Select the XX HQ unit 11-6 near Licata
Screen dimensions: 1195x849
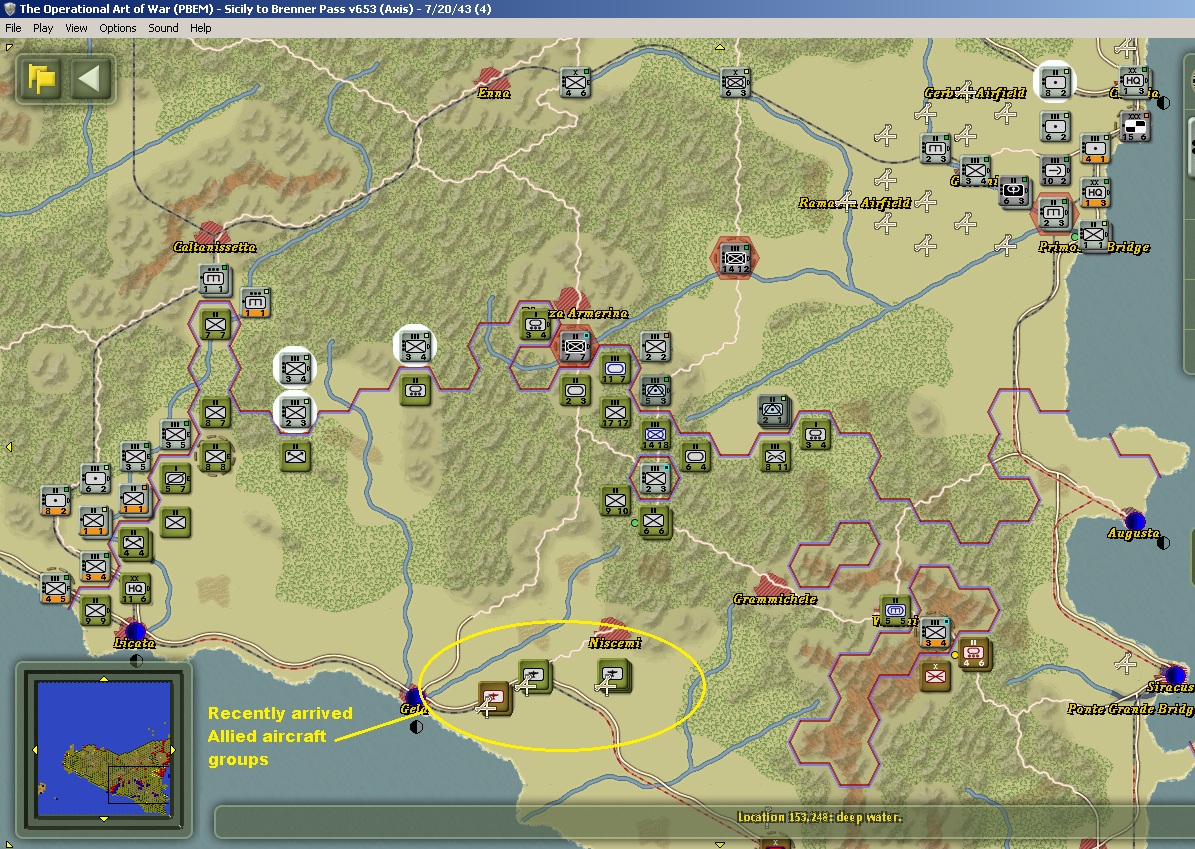coord(135,588)
